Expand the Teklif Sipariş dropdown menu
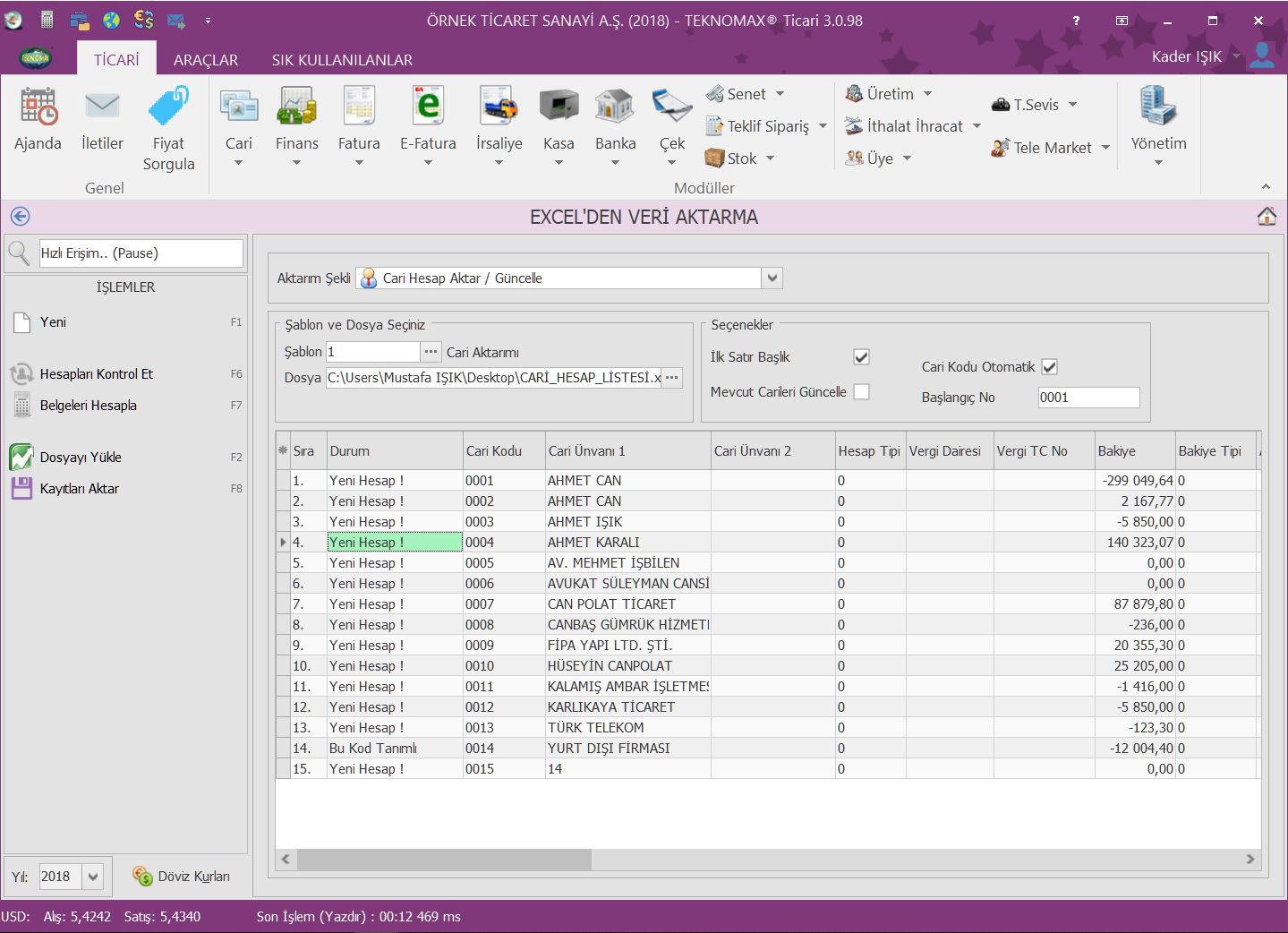This screenshot has height=933, width=1288. point(823,126)
